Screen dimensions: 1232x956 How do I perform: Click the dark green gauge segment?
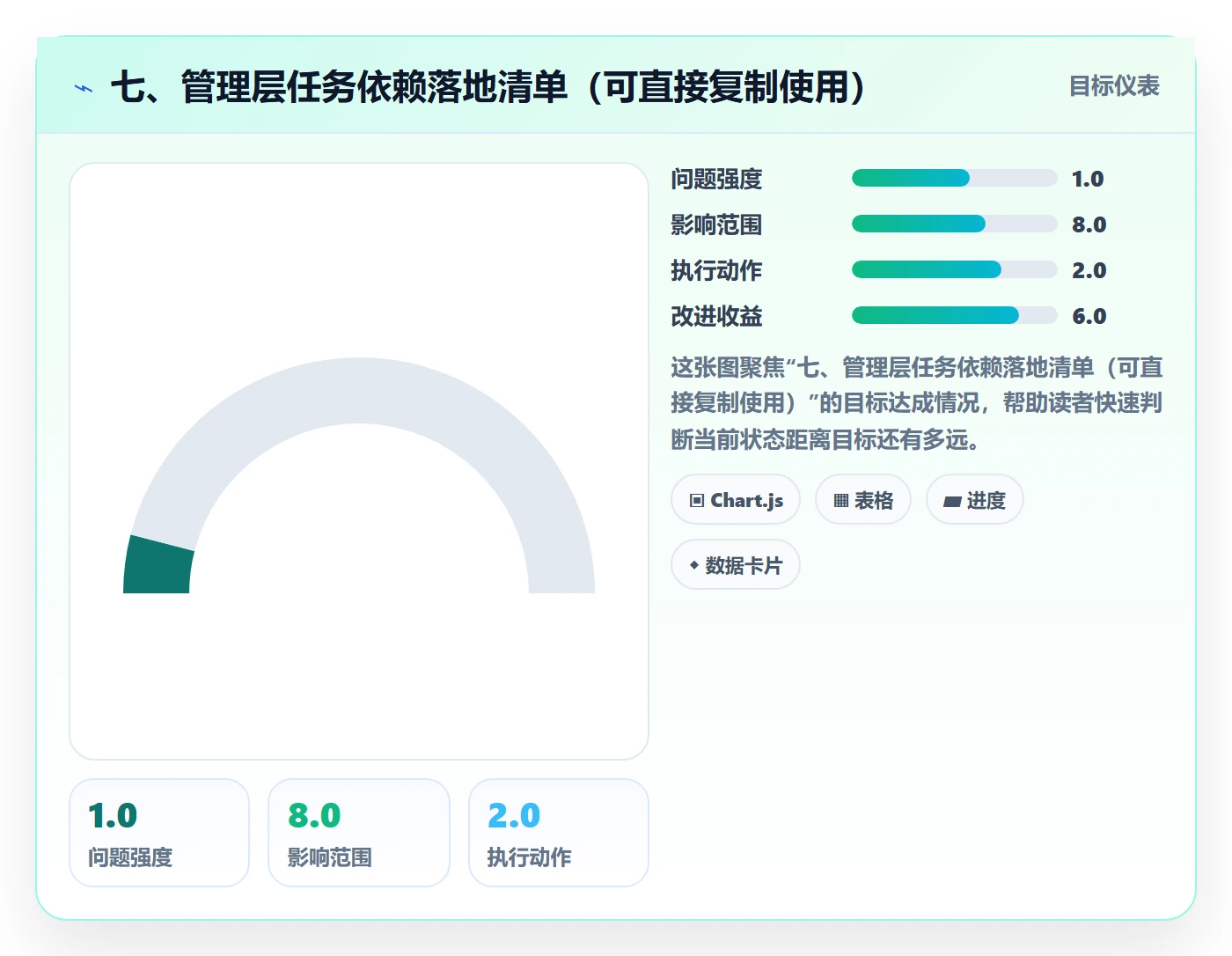(x=158, y=566)
